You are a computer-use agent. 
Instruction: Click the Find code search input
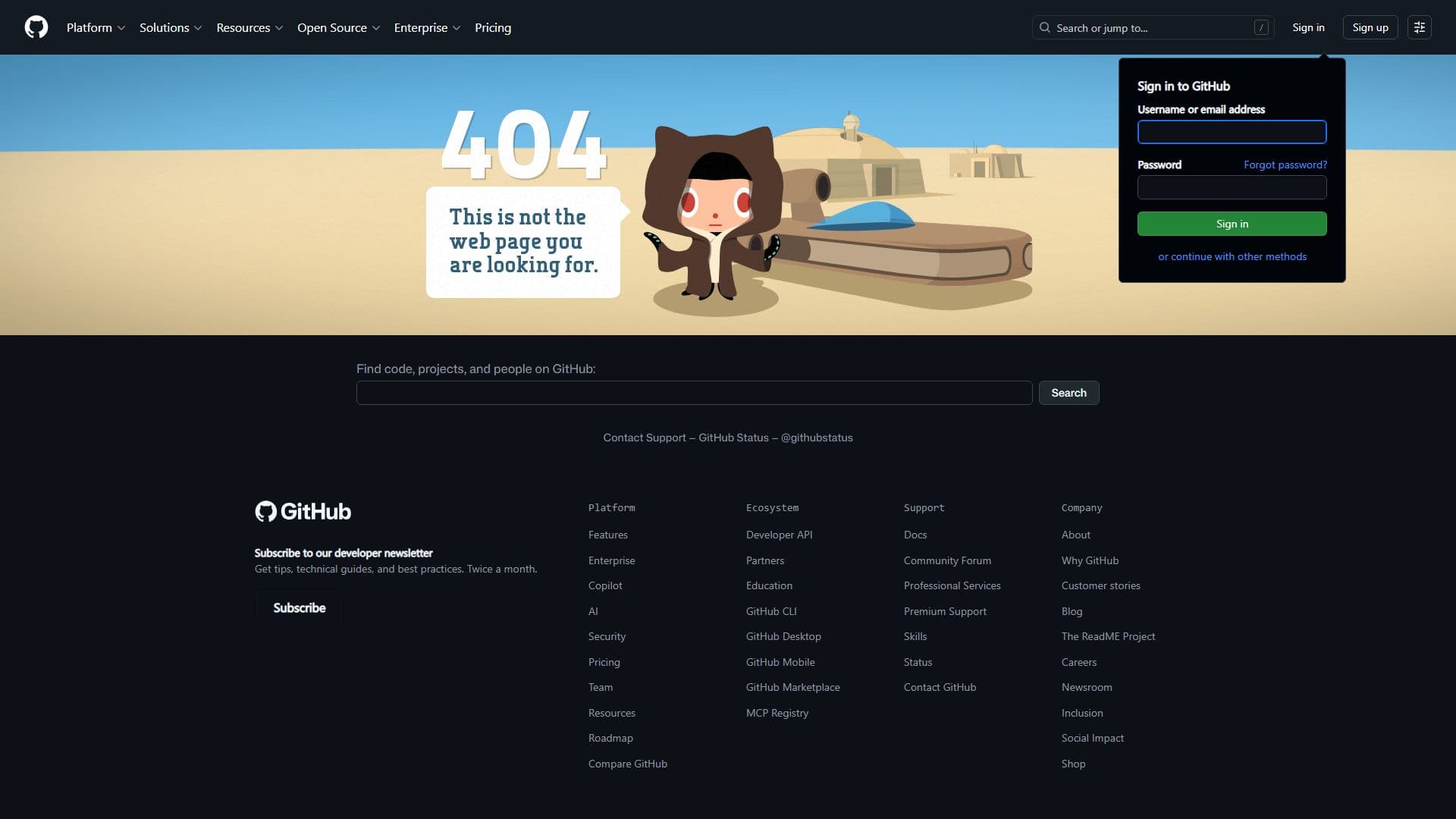tap(694, 393)
